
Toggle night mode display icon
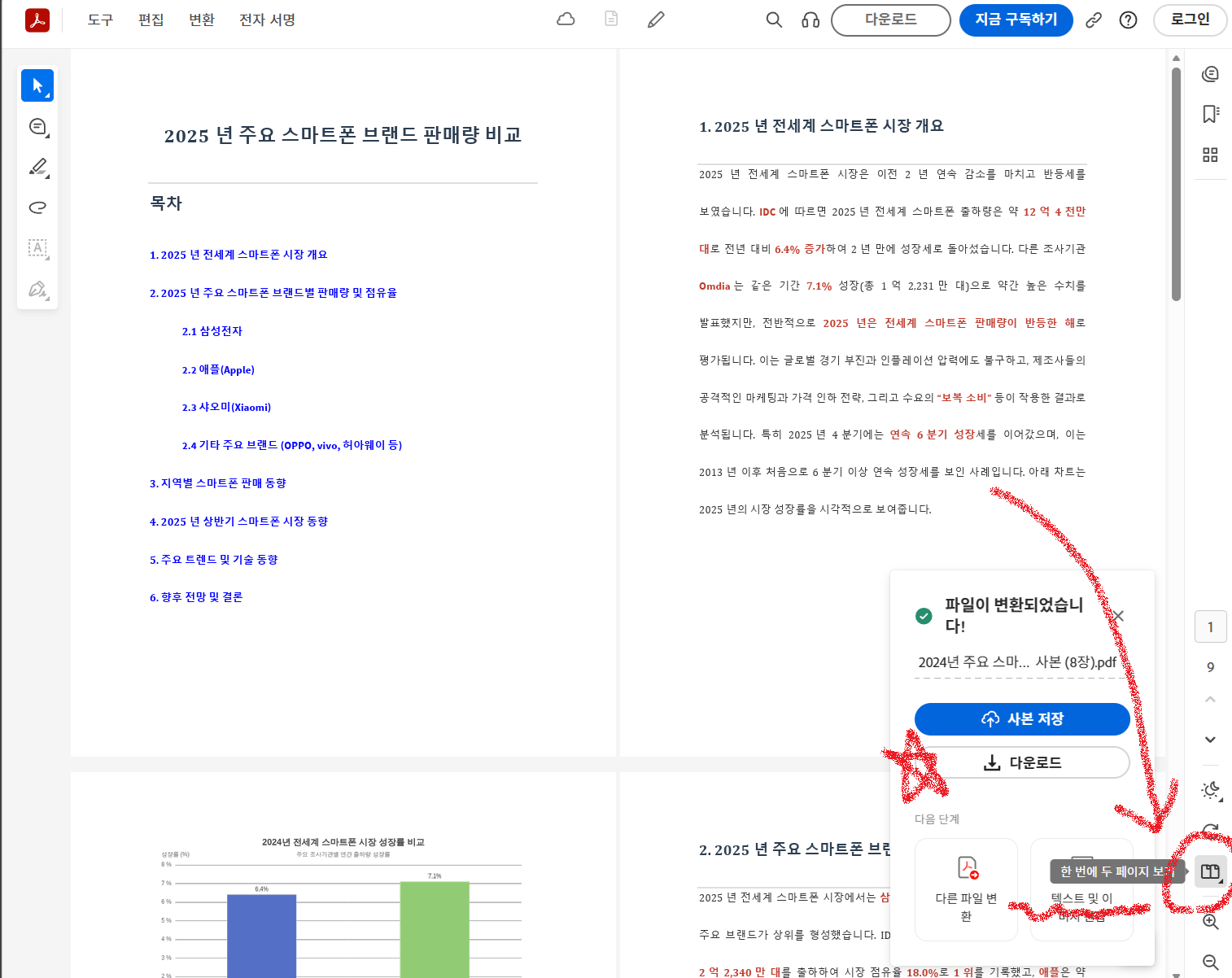click(1211, 790)
